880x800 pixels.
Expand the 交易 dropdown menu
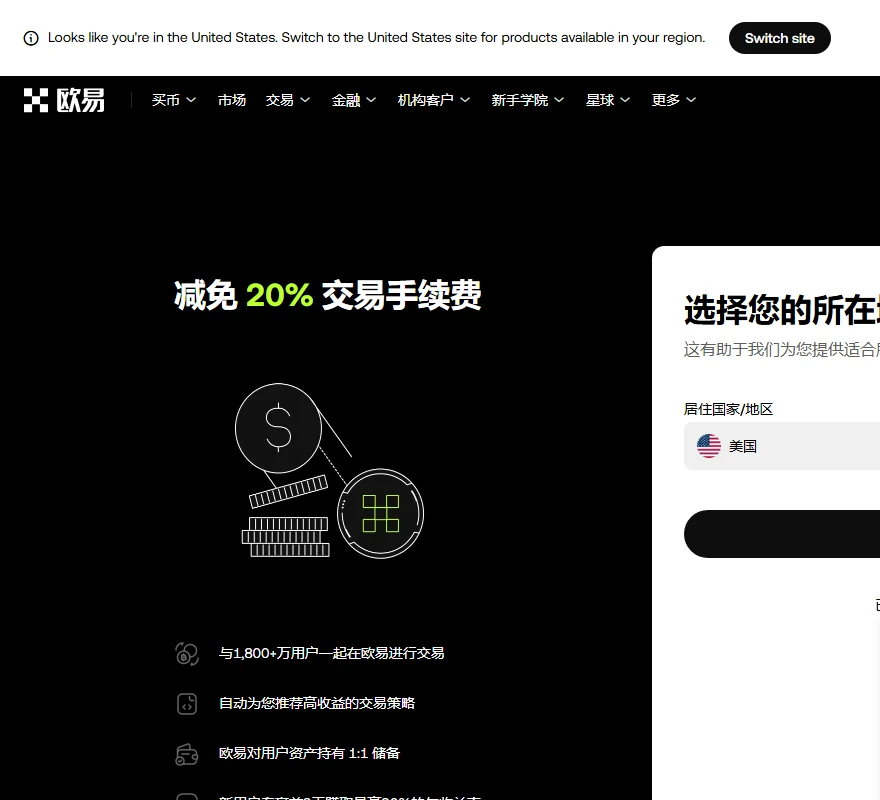pyautogui.click(x=288, y=100)
